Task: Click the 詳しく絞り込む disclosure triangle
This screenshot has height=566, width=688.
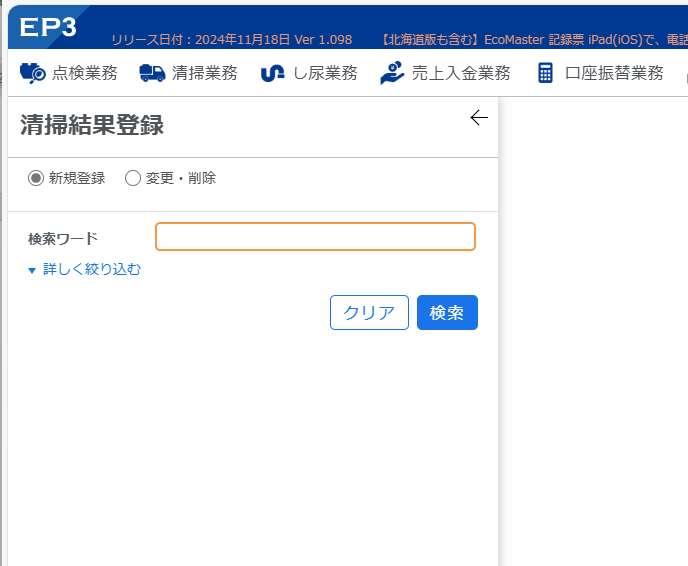Action: (x=32, y=270)
